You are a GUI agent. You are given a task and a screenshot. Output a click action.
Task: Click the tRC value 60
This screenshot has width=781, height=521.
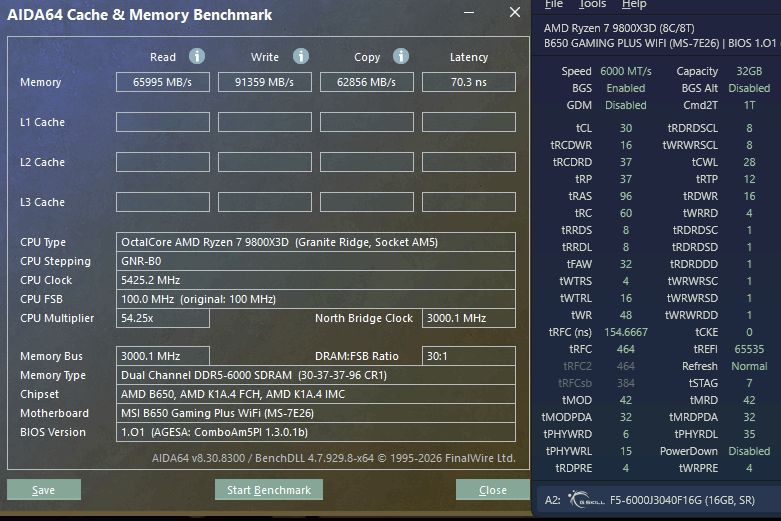(626, 213)
